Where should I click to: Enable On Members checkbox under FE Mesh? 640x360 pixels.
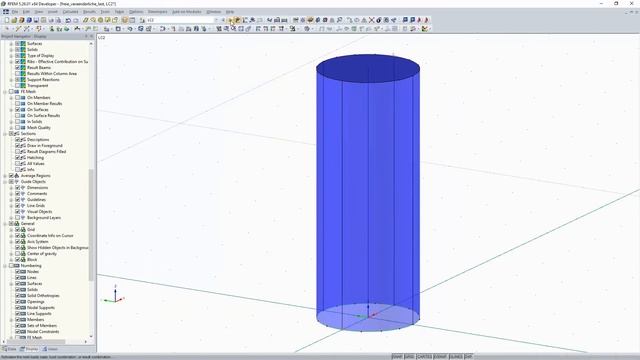pyautogui.click(x=18, y=98)
